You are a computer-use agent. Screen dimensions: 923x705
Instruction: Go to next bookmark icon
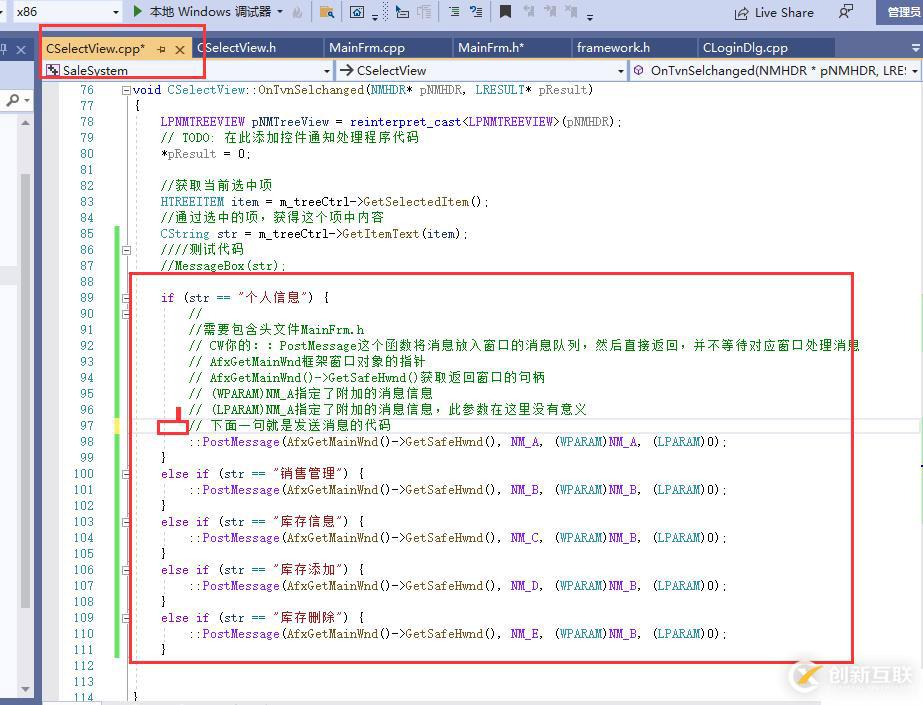(550, 12)
